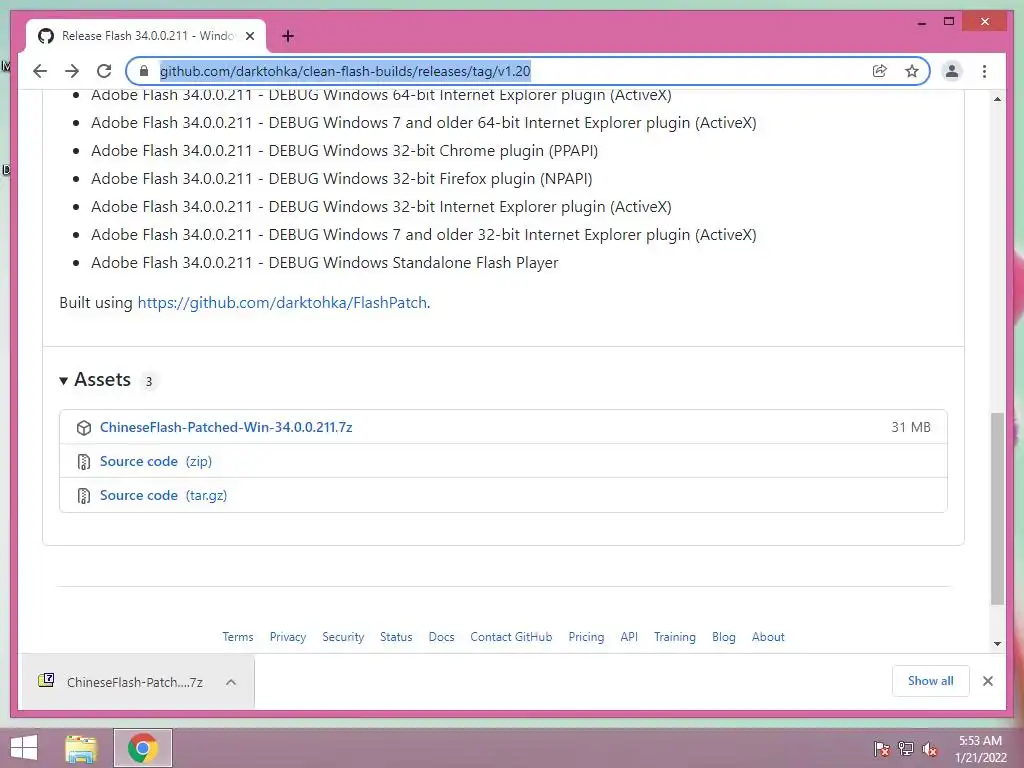The height and width of the screenshot is (768, 1024).
Task: Click the Chrome icon in the taskbar
Action: [x=142, y=748]
